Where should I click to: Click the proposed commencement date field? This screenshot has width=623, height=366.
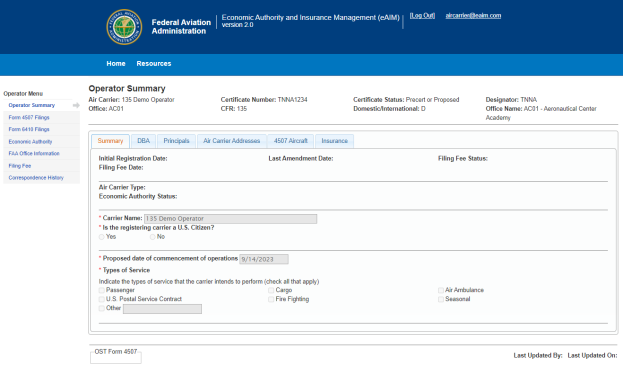(x=264, y=259)
